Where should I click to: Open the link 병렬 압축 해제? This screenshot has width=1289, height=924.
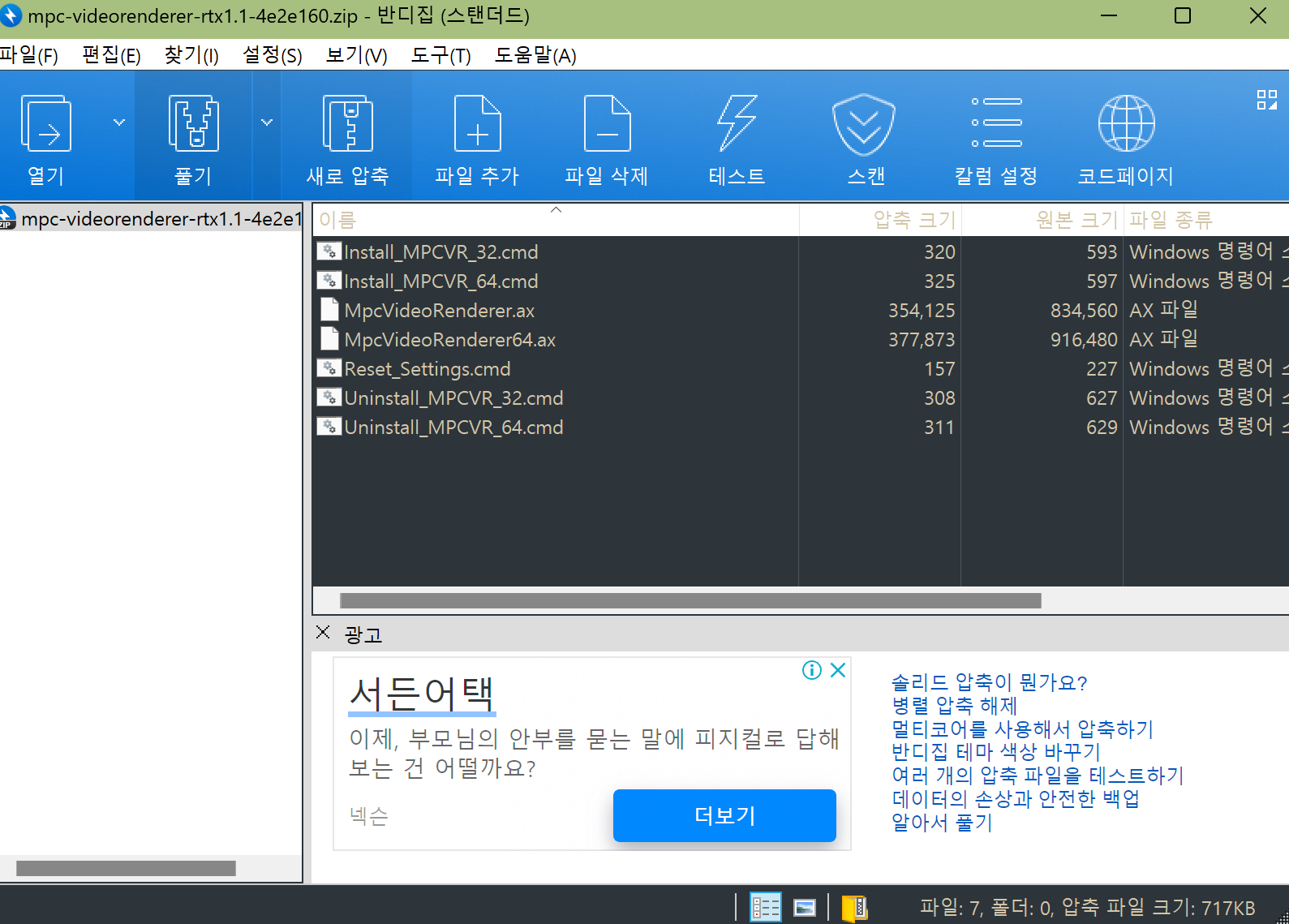954,706
